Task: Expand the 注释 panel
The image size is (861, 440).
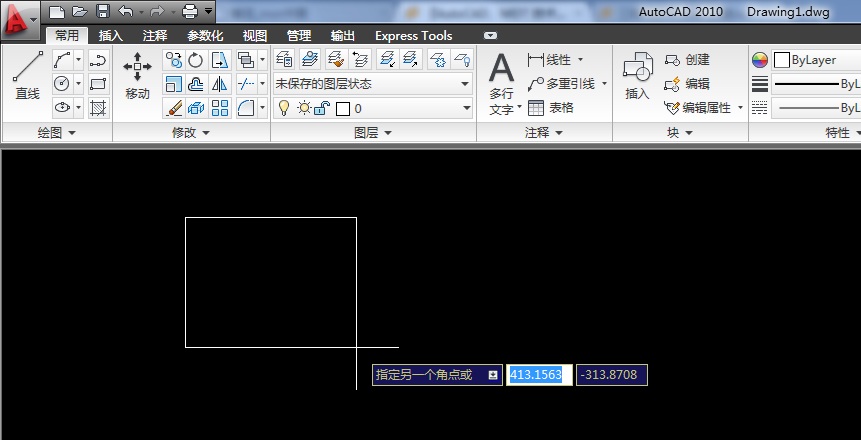Action: (544, 132)
